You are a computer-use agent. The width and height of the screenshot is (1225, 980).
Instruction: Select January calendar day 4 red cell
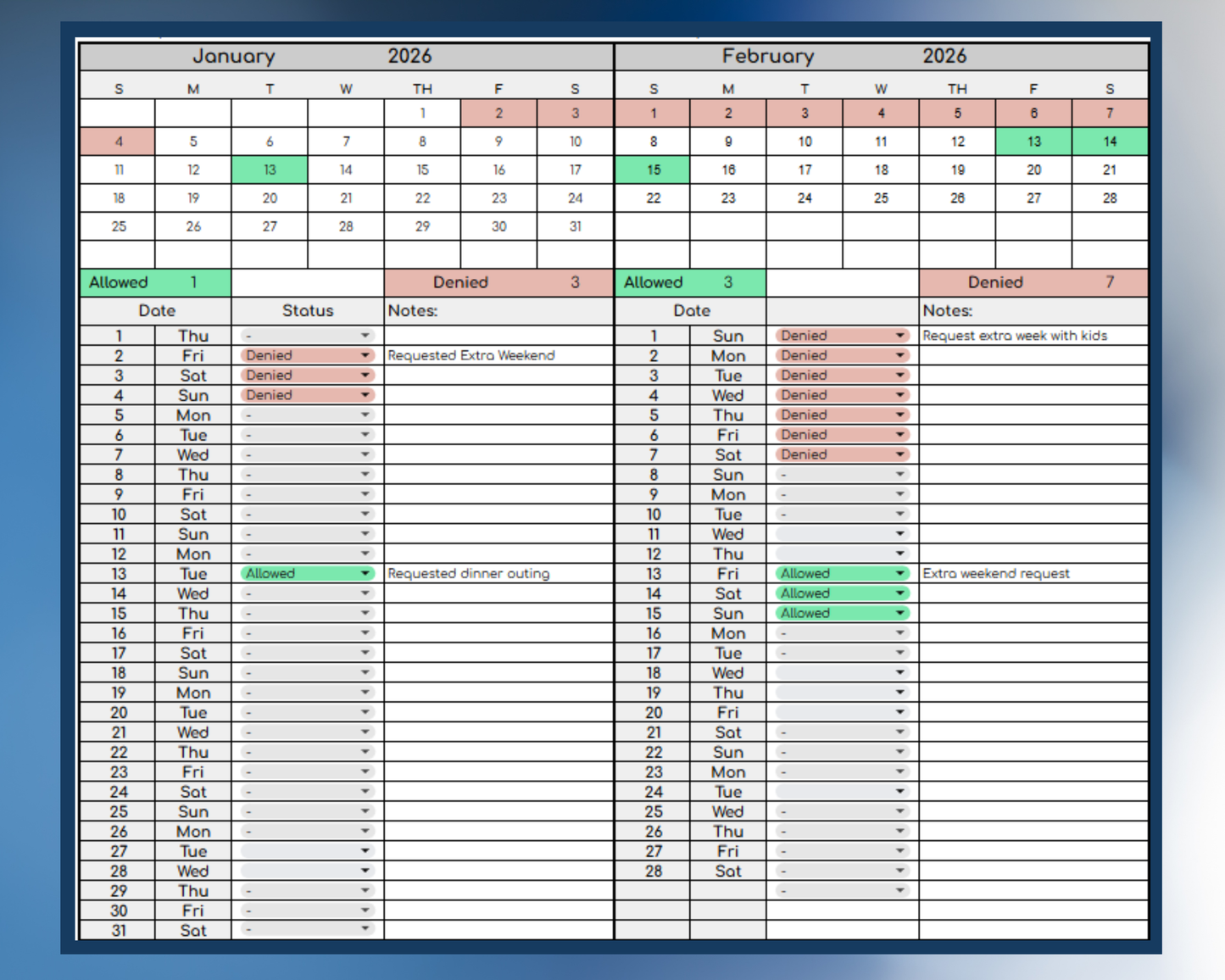(x=118, y=142)
